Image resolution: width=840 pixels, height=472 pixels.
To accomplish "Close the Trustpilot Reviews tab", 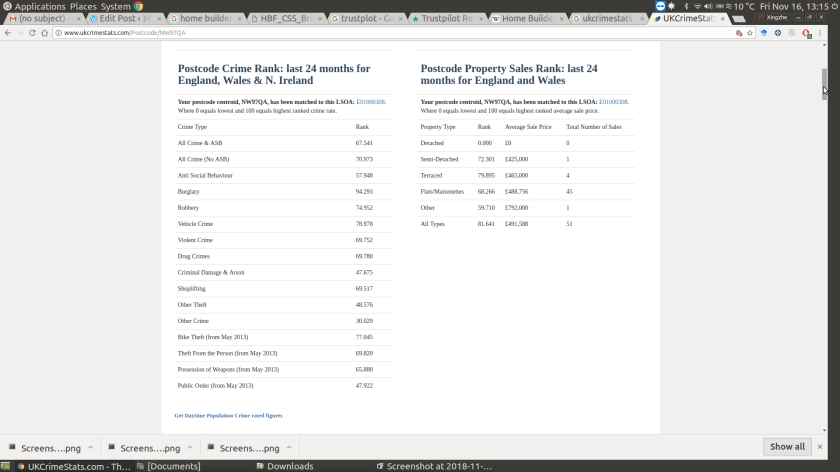I will 481,19.
